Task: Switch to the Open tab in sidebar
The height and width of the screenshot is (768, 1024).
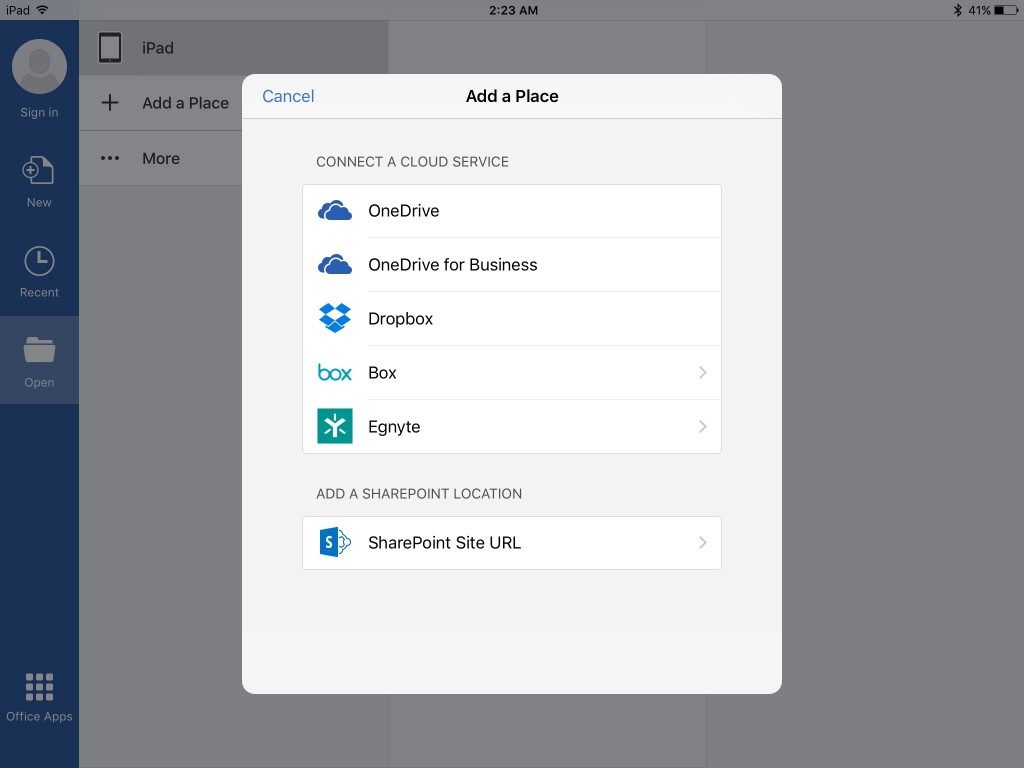Action: [x=39, y=360]
